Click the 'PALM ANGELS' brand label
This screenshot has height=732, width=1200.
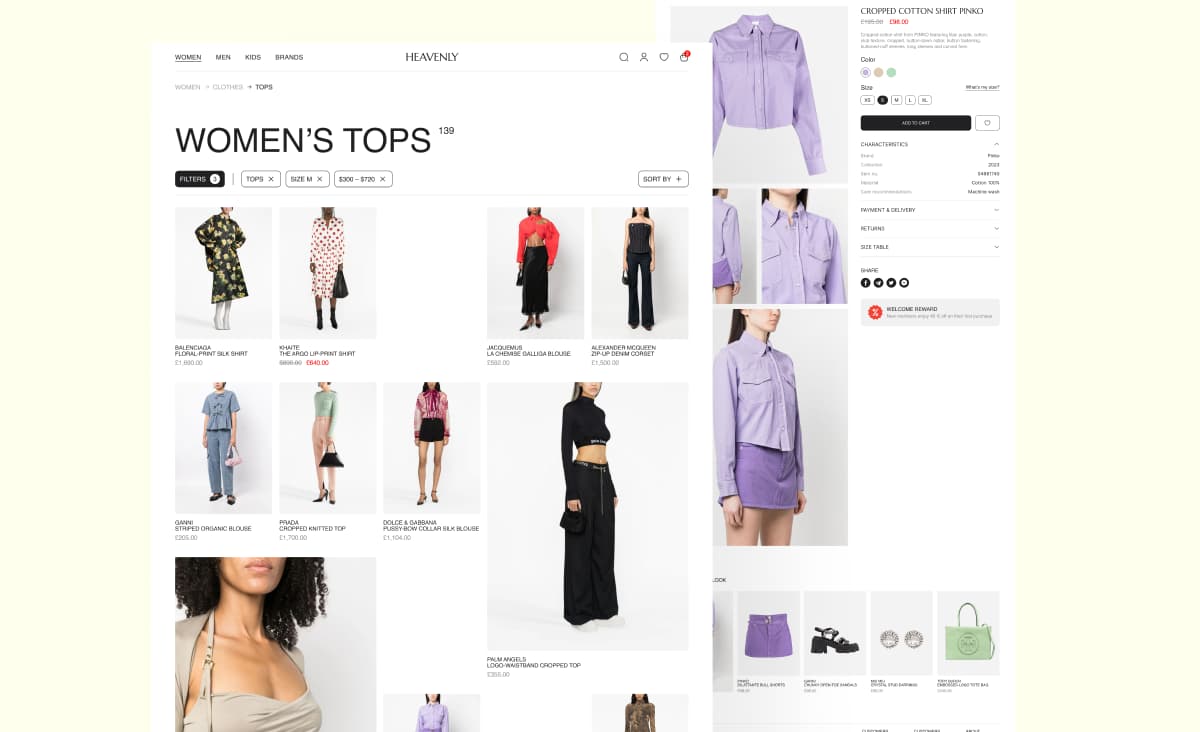pyautogui.click(x=507, y=659)
